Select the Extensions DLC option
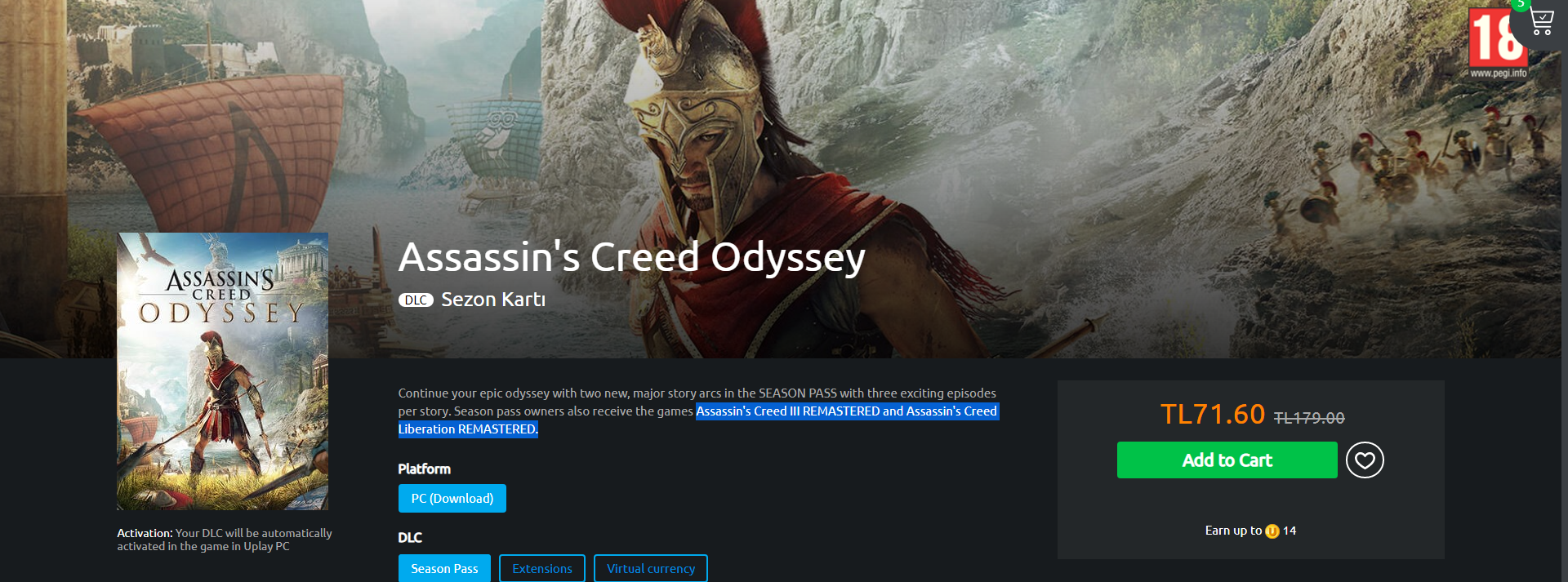The width and height of the screenshot is (1568, 582). tap(542, 569)
